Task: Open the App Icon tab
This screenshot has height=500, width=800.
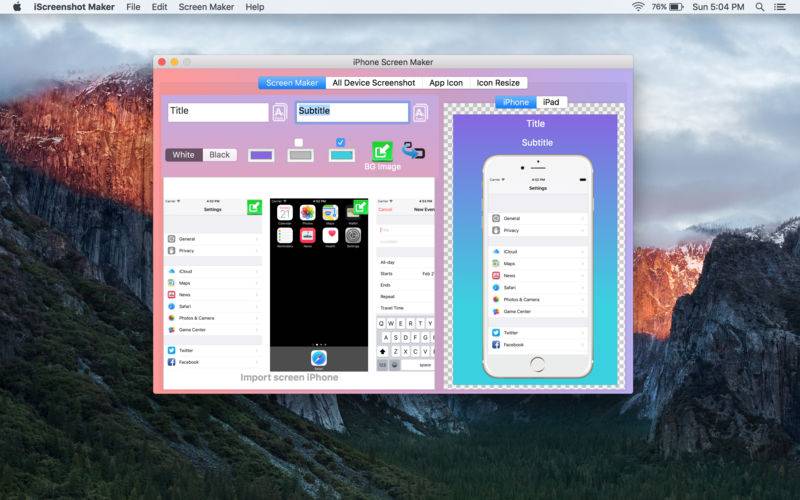Action: click(x=446, y=83)
